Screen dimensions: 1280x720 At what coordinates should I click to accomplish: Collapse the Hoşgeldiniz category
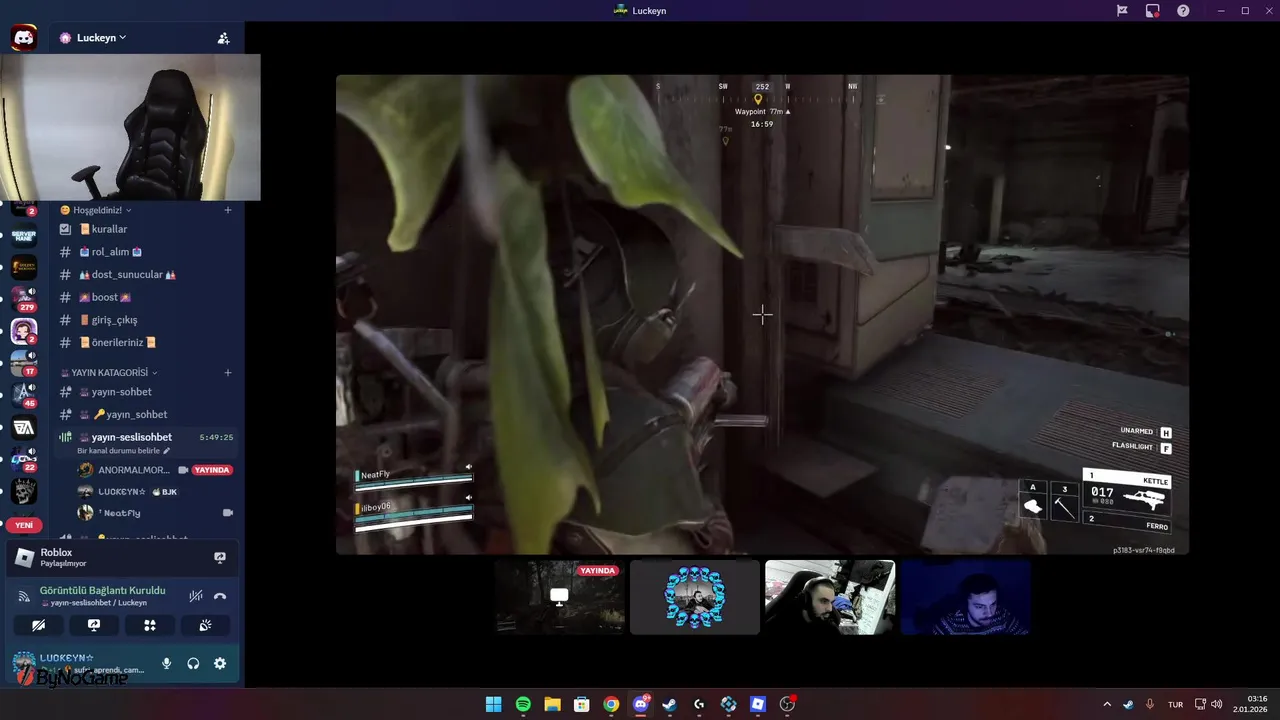(96, 210)
